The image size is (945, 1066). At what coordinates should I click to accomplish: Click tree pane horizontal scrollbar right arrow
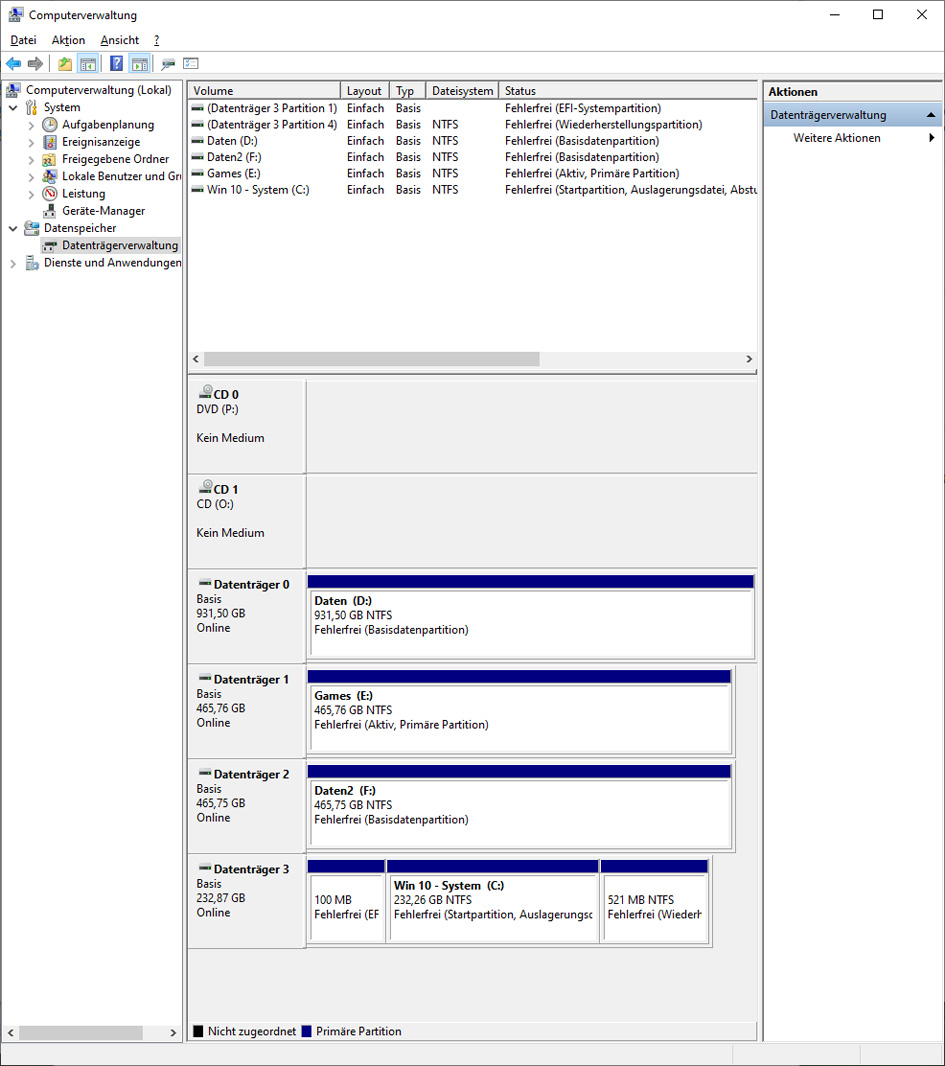[x=173, y=1033]
